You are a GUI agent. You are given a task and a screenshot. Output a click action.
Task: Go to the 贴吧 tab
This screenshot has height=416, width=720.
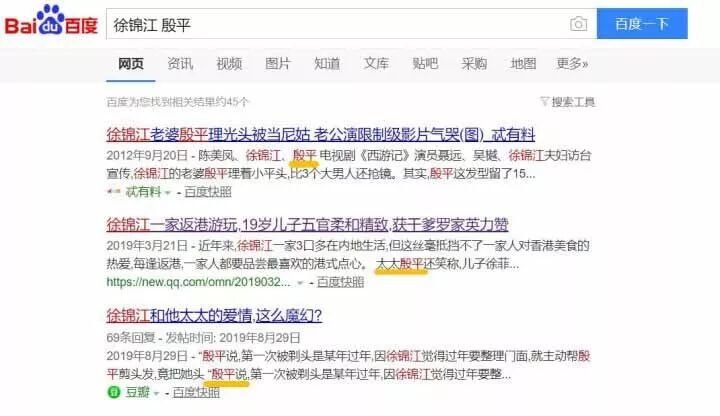pos(425,64)
